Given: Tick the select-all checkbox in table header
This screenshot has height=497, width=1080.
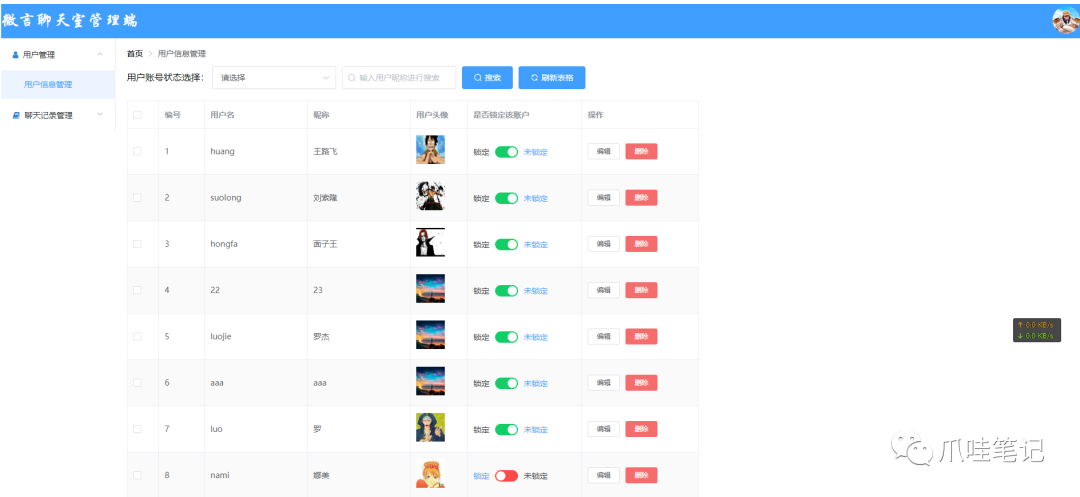Looking at the screenshot, I should (x=137, y=115).
